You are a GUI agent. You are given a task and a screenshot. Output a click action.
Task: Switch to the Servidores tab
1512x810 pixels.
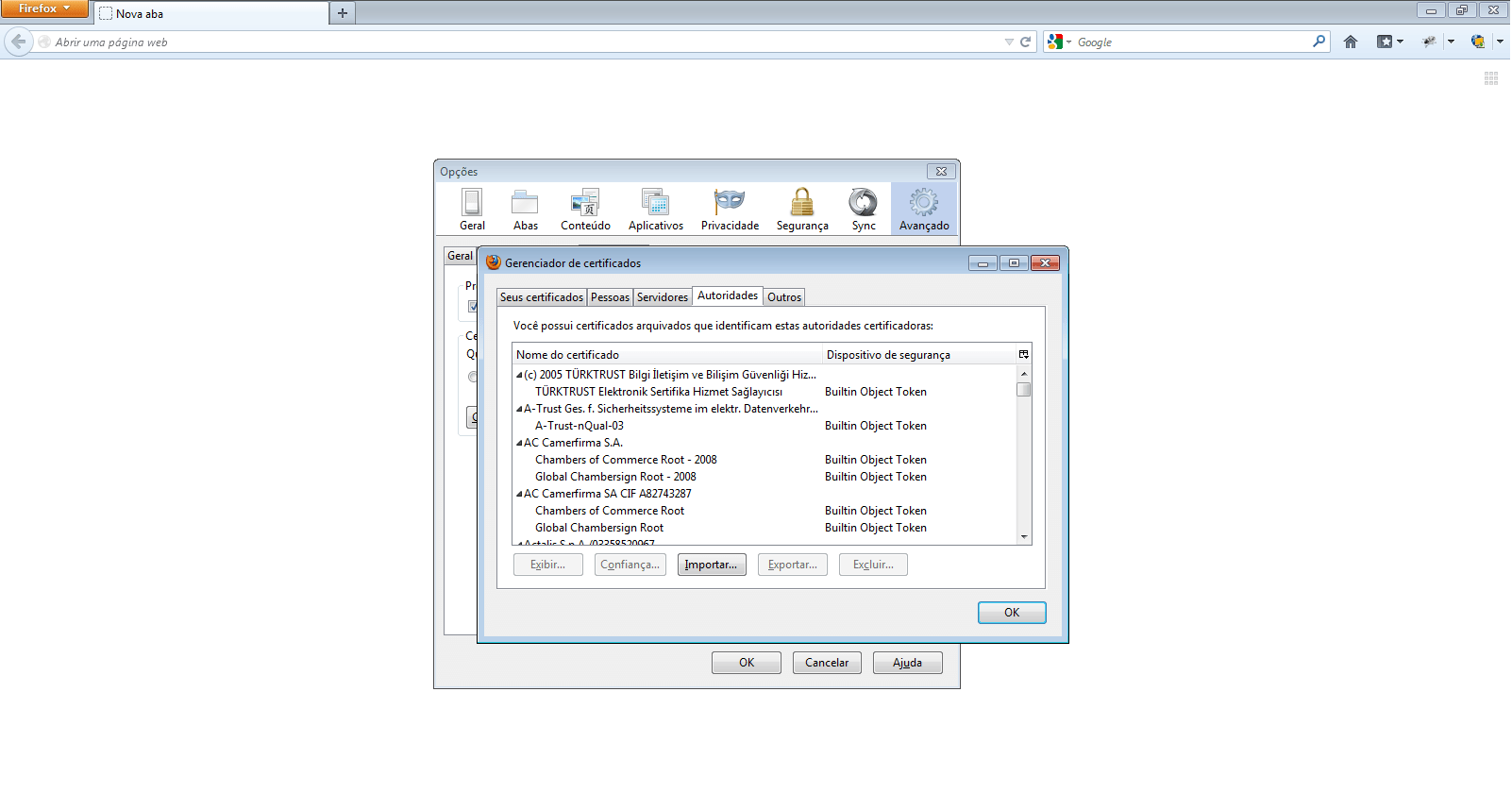pos(663,297)
